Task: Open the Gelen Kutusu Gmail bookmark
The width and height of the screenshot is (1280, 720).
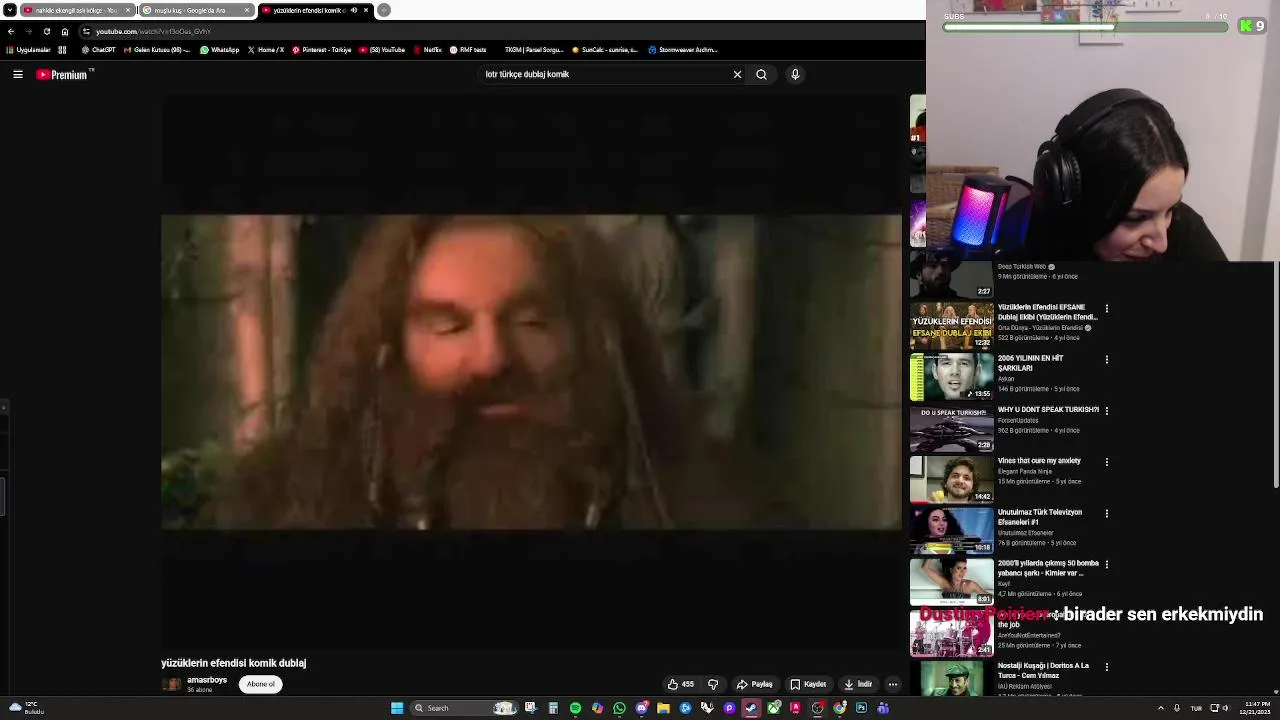Action: click(x=156, y=50)
